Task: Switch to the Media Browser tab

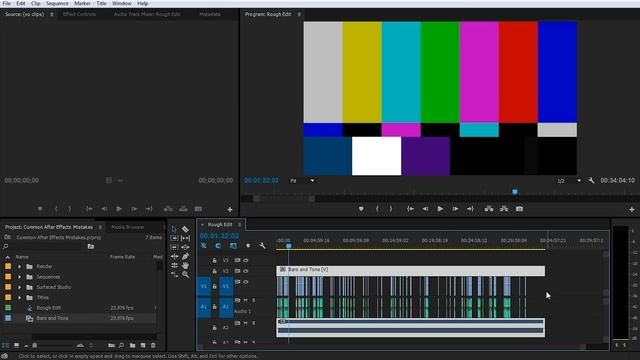Action: coord(128,227)
